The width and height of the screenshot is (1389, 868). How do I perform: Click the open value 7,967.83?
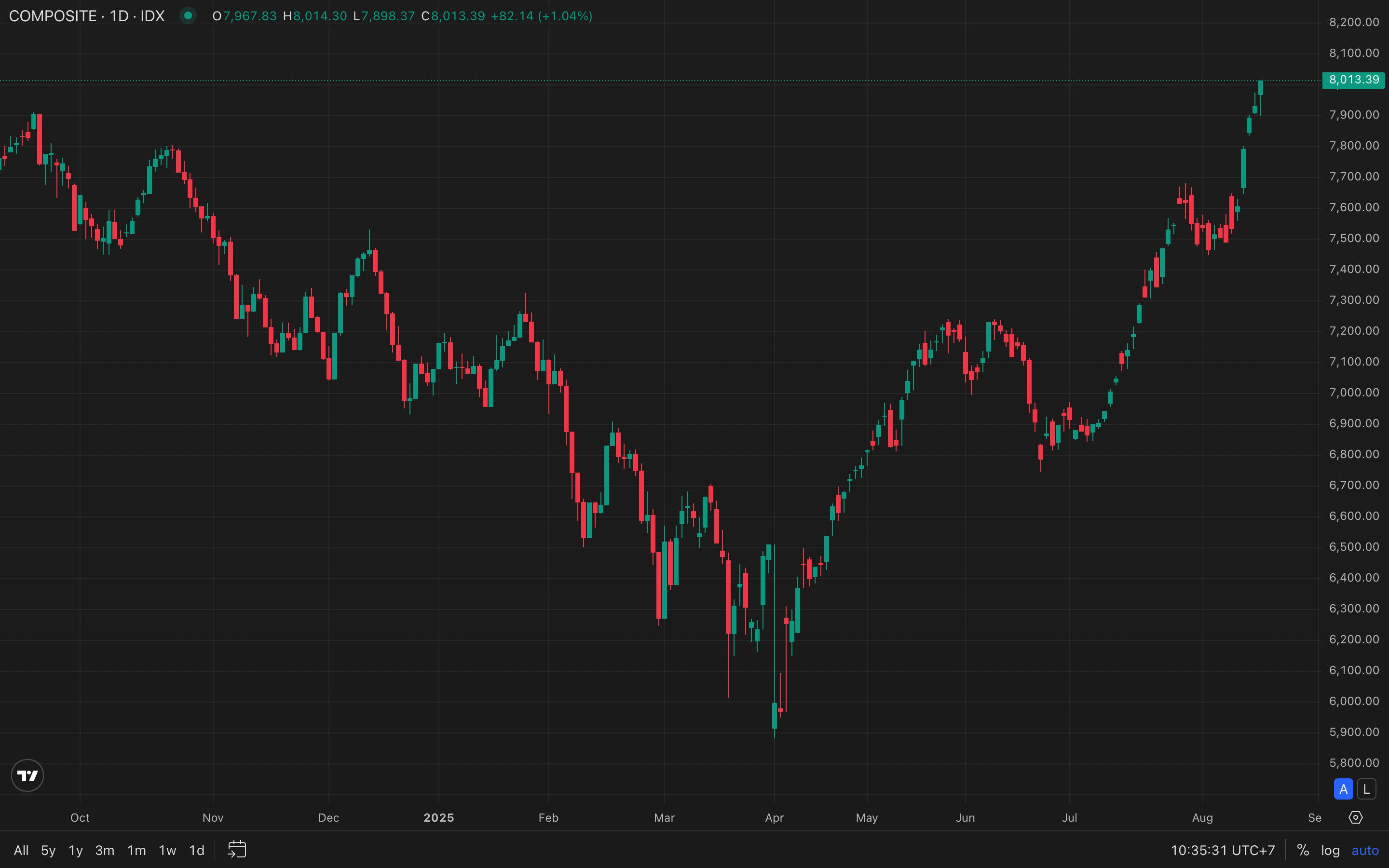250,16
